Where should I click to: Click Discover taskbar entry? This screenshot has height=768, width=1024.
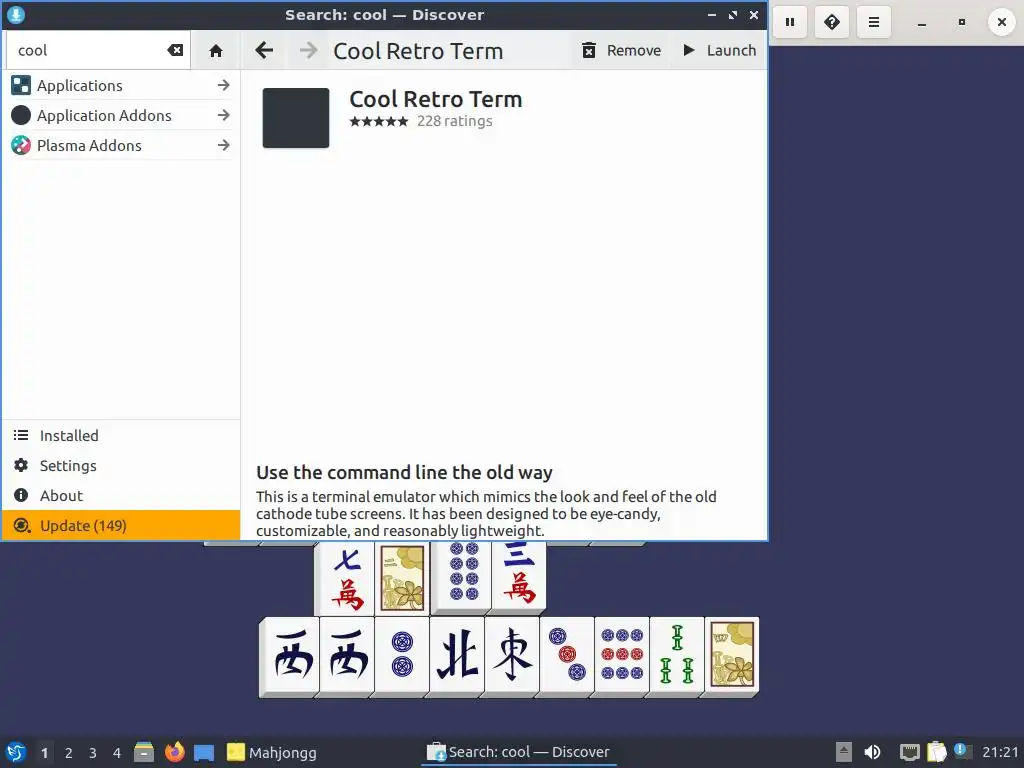pos(519,752)
